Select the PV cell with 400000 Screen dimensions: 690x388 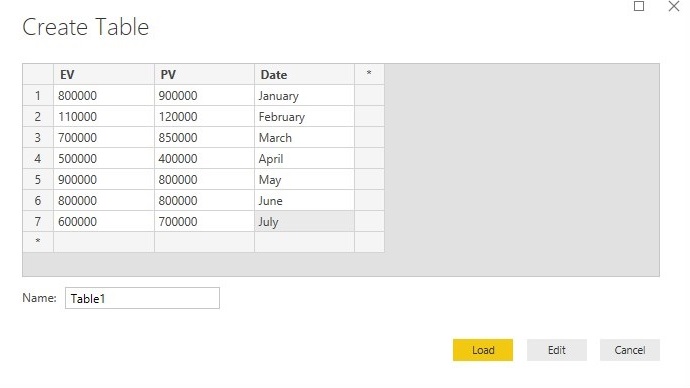coord(204,158)
